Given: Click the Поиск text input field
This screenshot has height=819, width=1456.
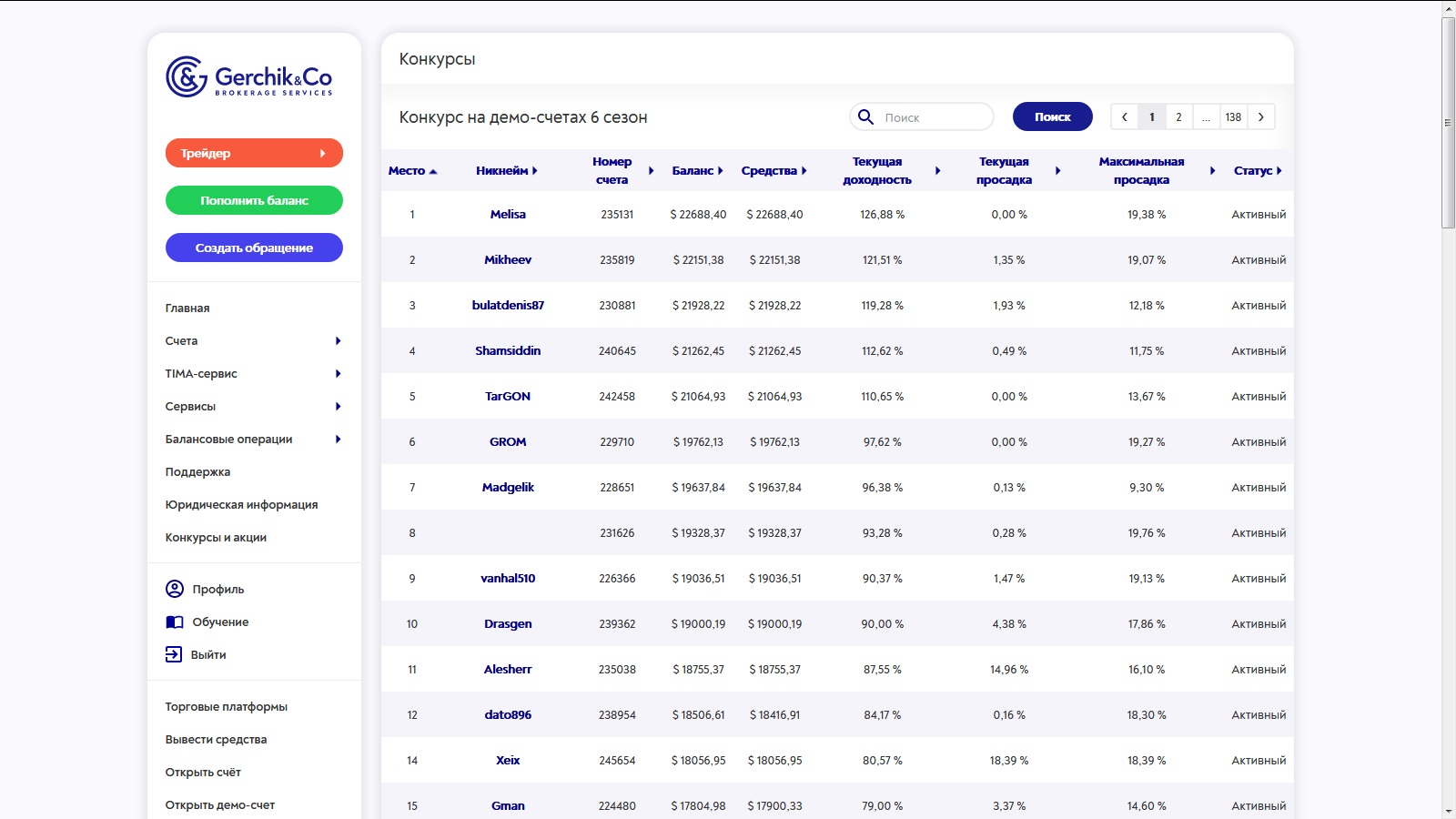Looking at the screenshot, I should pyautogui.click(x=933, y=117).
